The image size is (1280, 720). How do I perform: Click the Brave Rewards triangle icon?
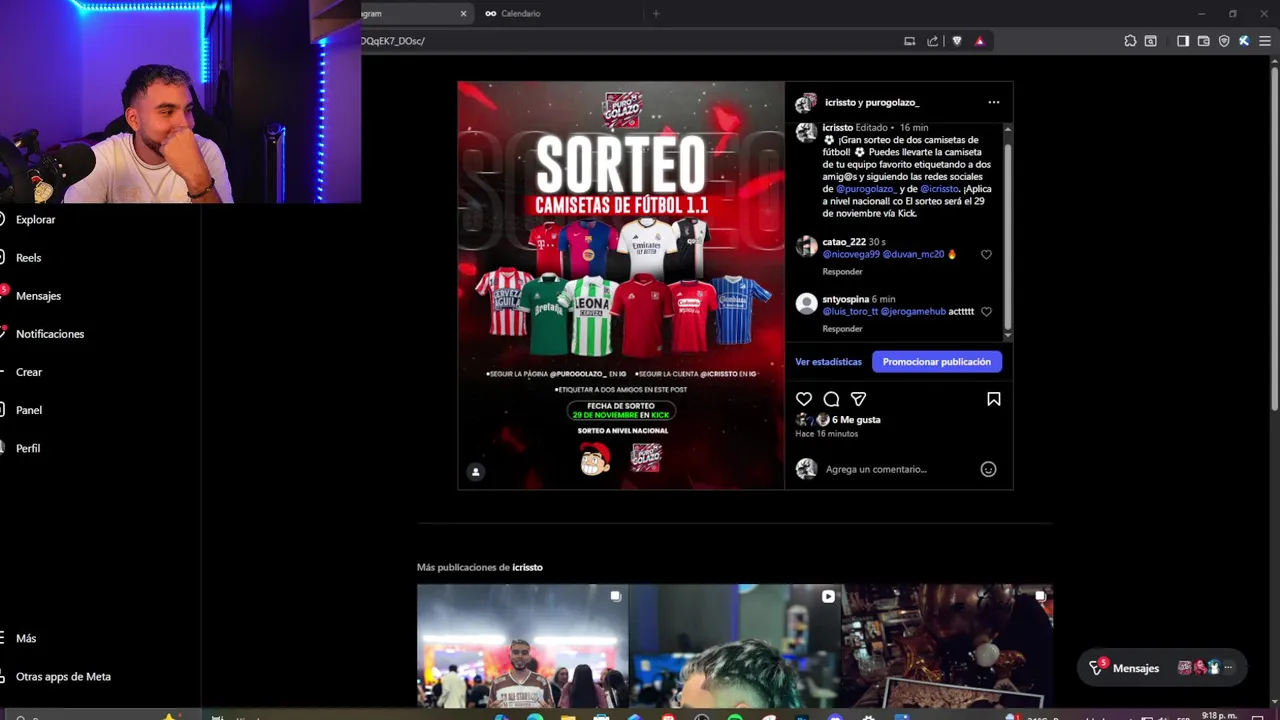[x=980, y=41]
